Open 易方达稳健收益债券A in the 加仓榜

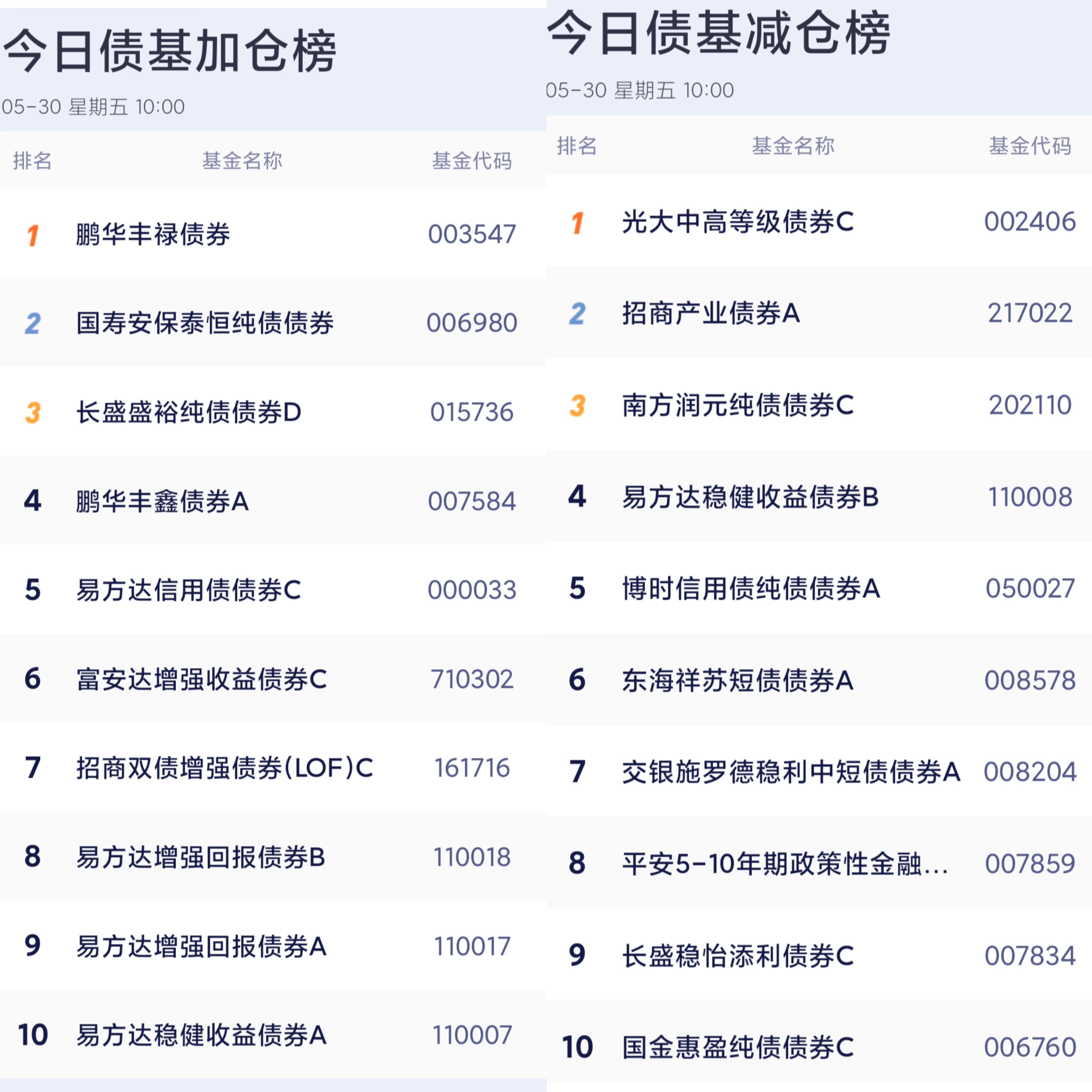coord(201,1035)
